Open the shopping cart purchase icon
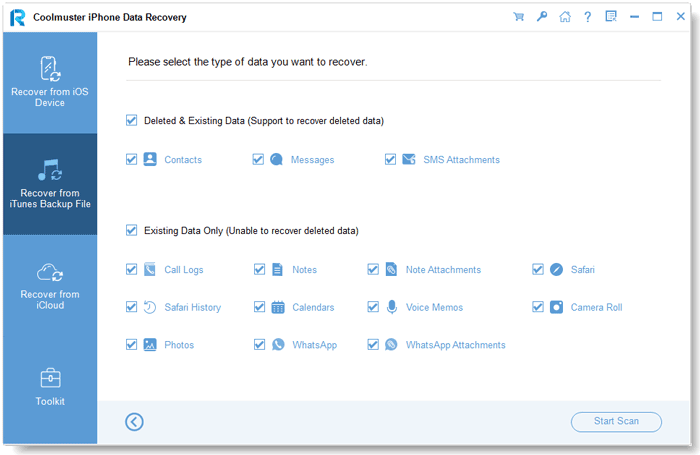The image size is (700, 455). (x=518, y=17)
